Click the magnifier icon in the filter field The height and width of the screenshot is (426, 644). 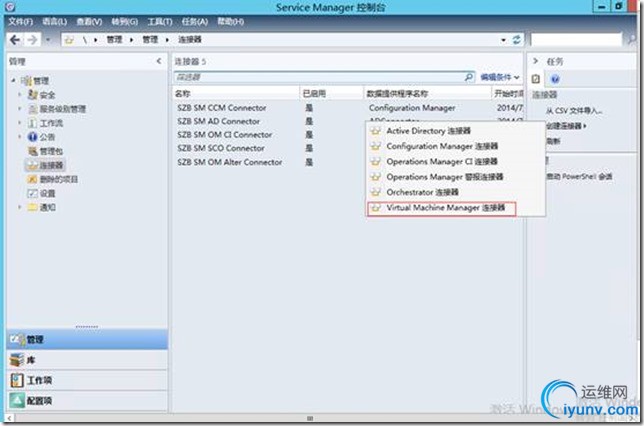468,77
